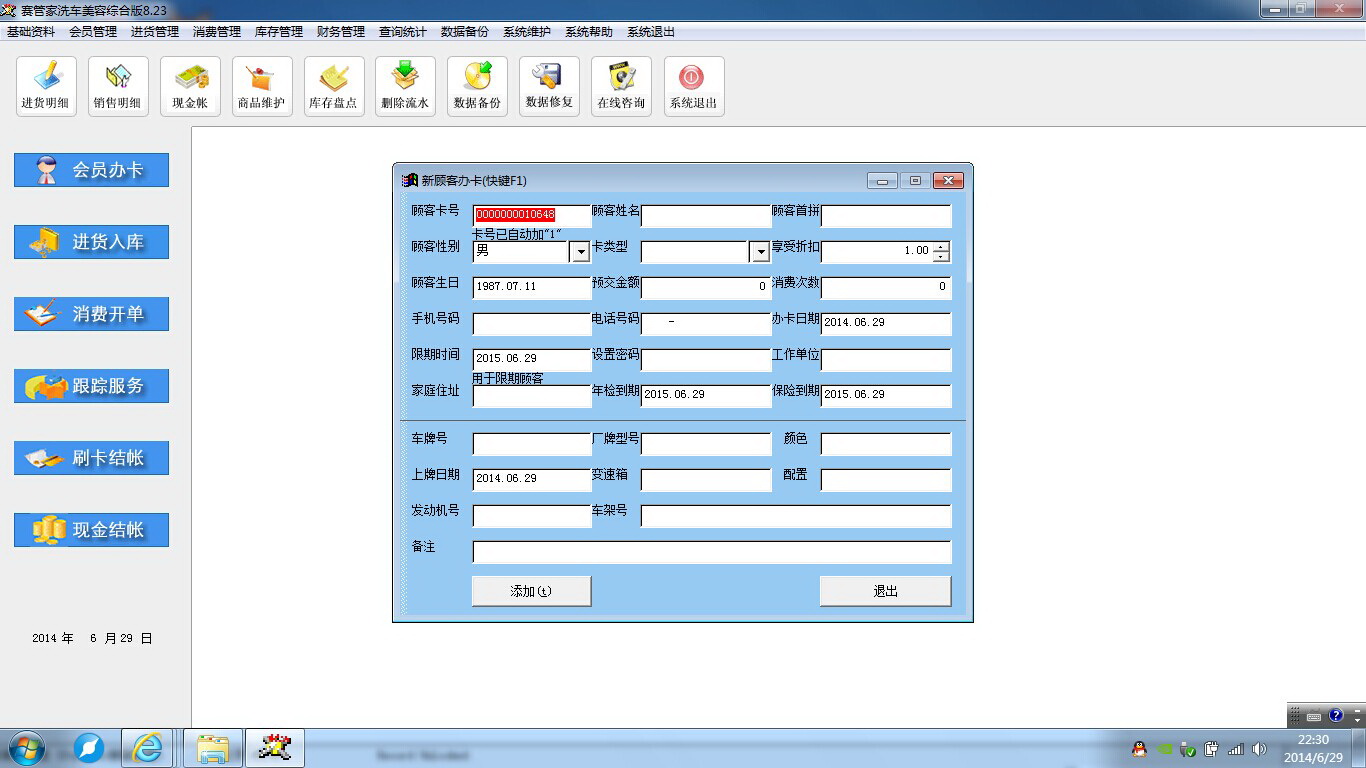Viewport: 1366px width, 768px height.
Task: Increase 享受折扣 value with up arrow
Action: tap(941, 246)
